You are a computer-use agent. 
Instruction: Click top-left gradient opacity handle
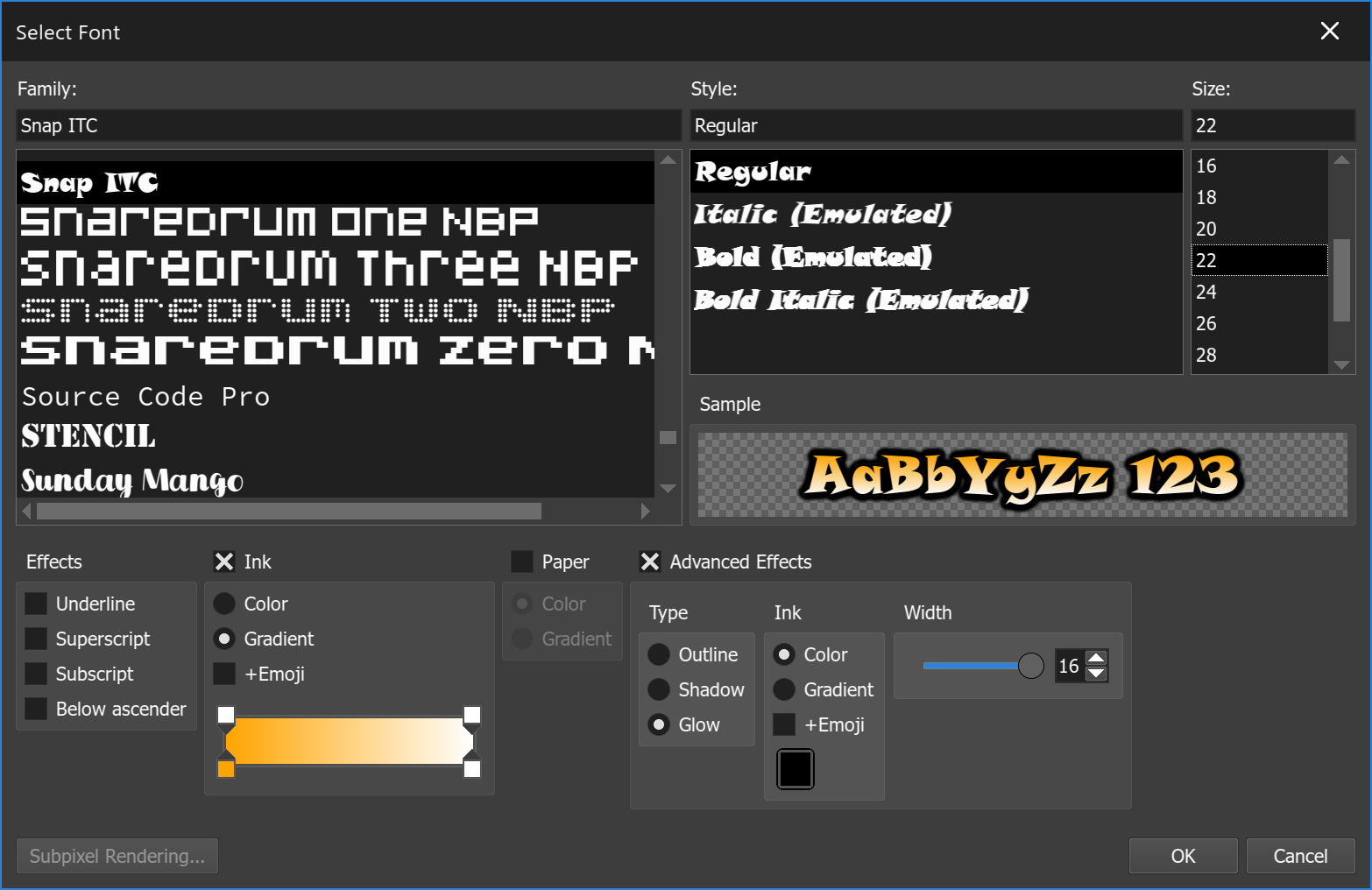226,715
